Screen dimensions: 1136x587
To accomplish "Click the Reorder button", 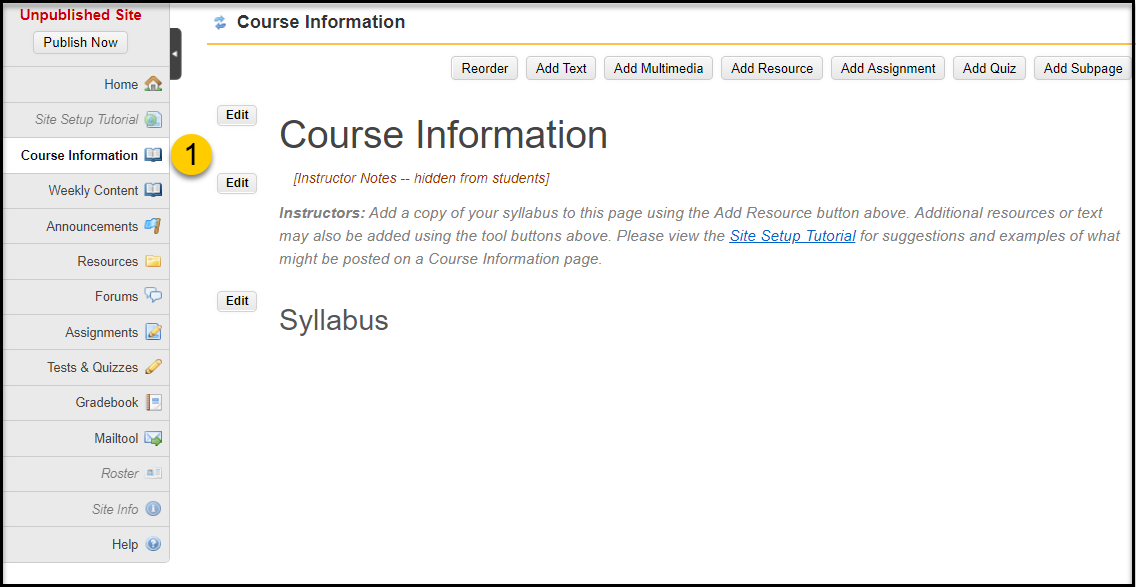I will pyautogui.click(x=485, y=68).
